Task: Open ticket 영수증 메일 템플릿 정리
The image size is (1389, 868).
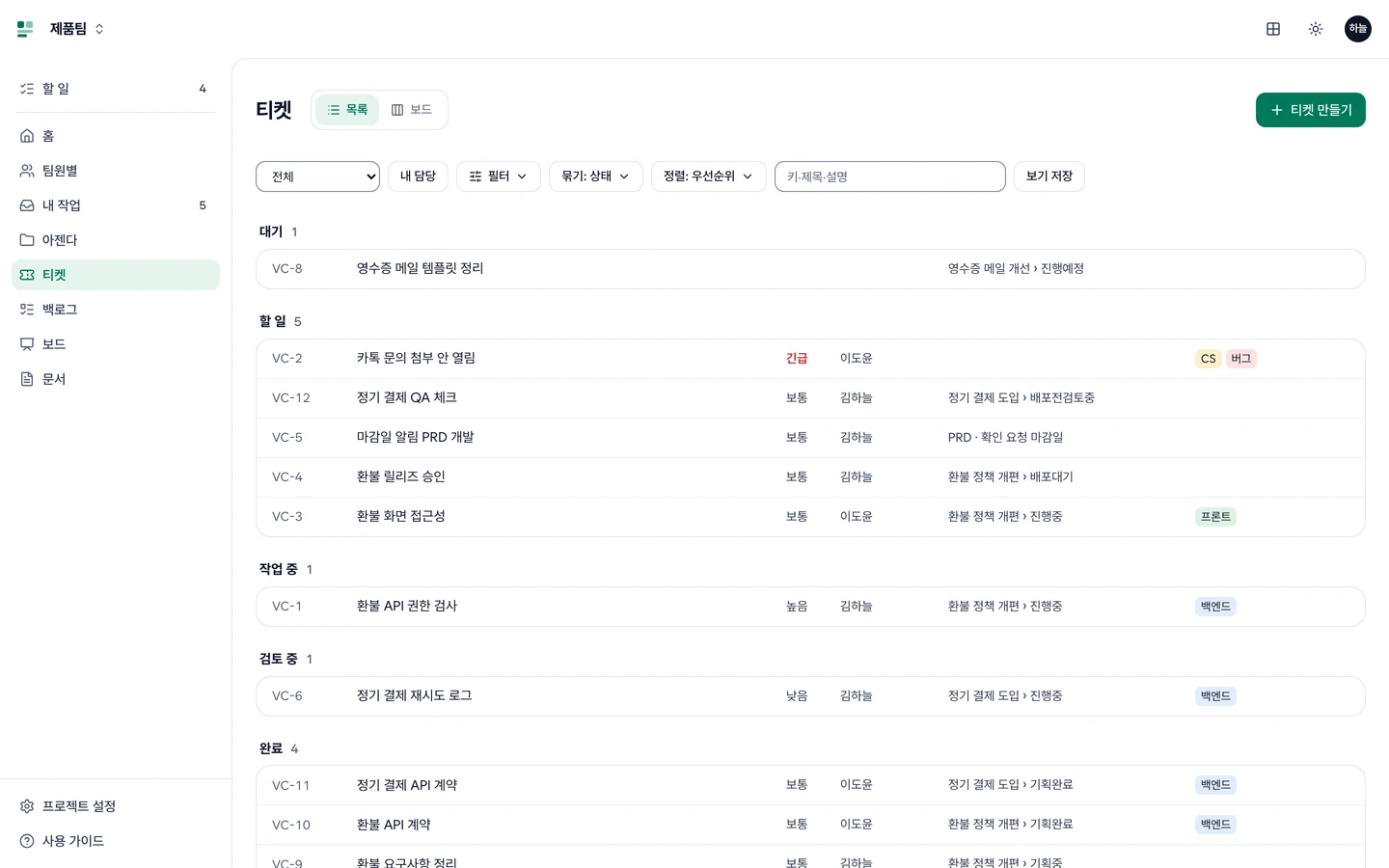Action: [420, 269]
